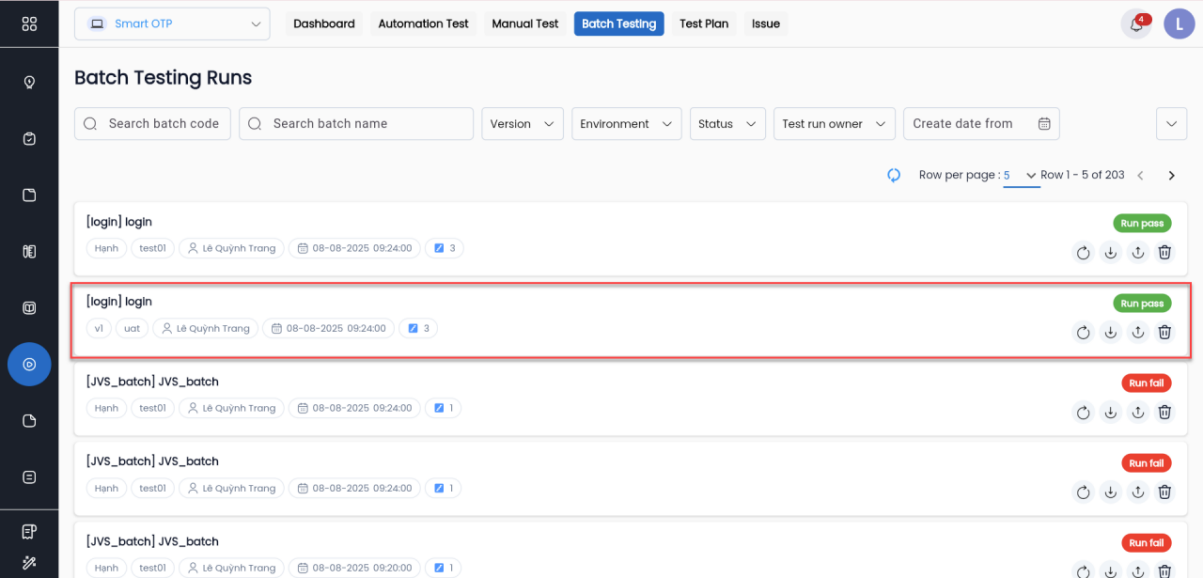
Task: Click upload icon on second JVS_batch row
Action: click(x=1137, y=491)
